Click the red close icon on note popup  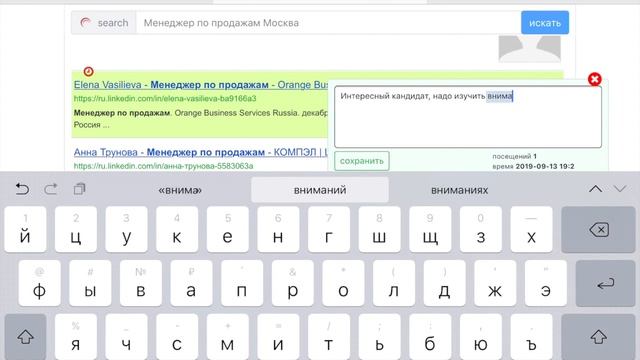[x=594, y=79]
